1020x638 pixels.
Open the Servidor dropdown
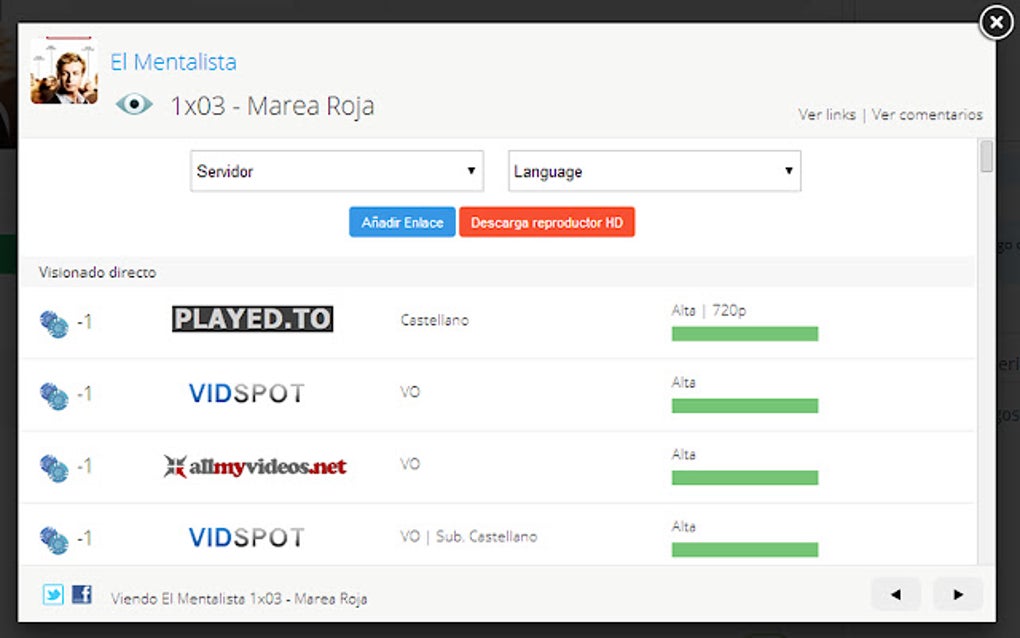(x=336, y=171)
